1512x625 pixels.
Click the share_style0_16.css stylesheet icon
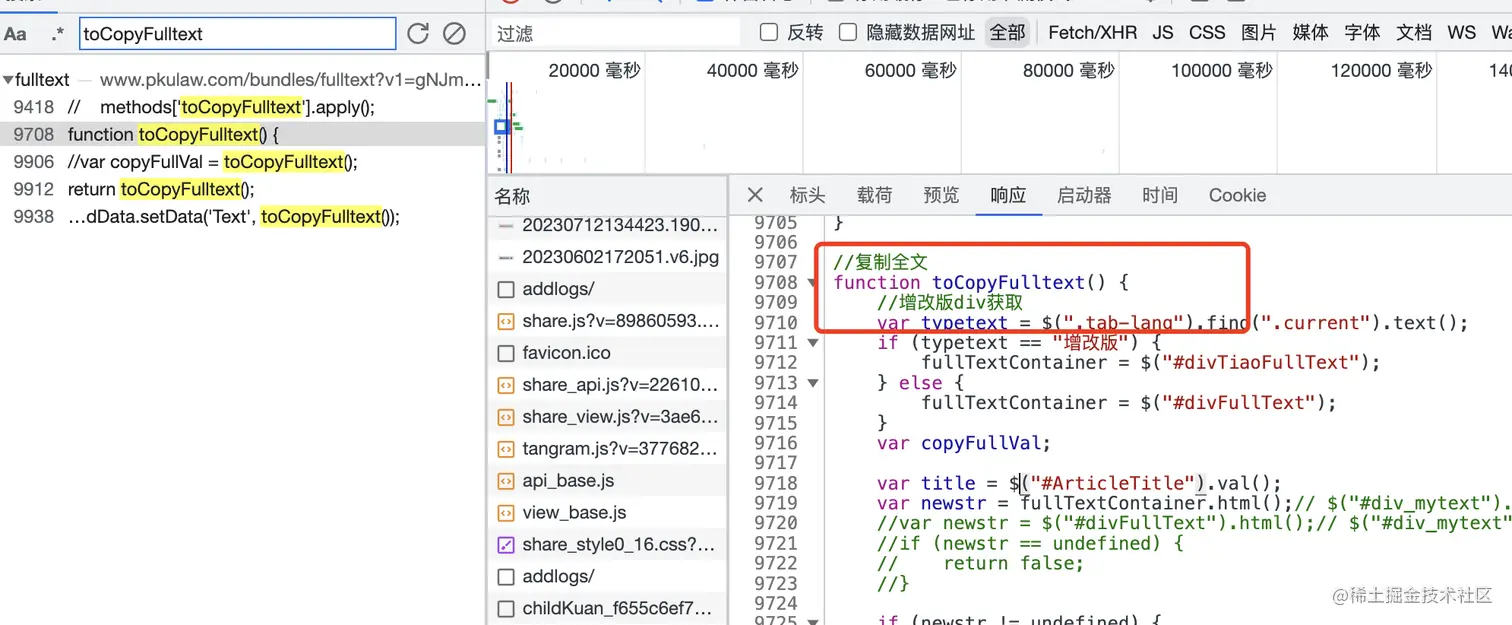pos(505,546)
